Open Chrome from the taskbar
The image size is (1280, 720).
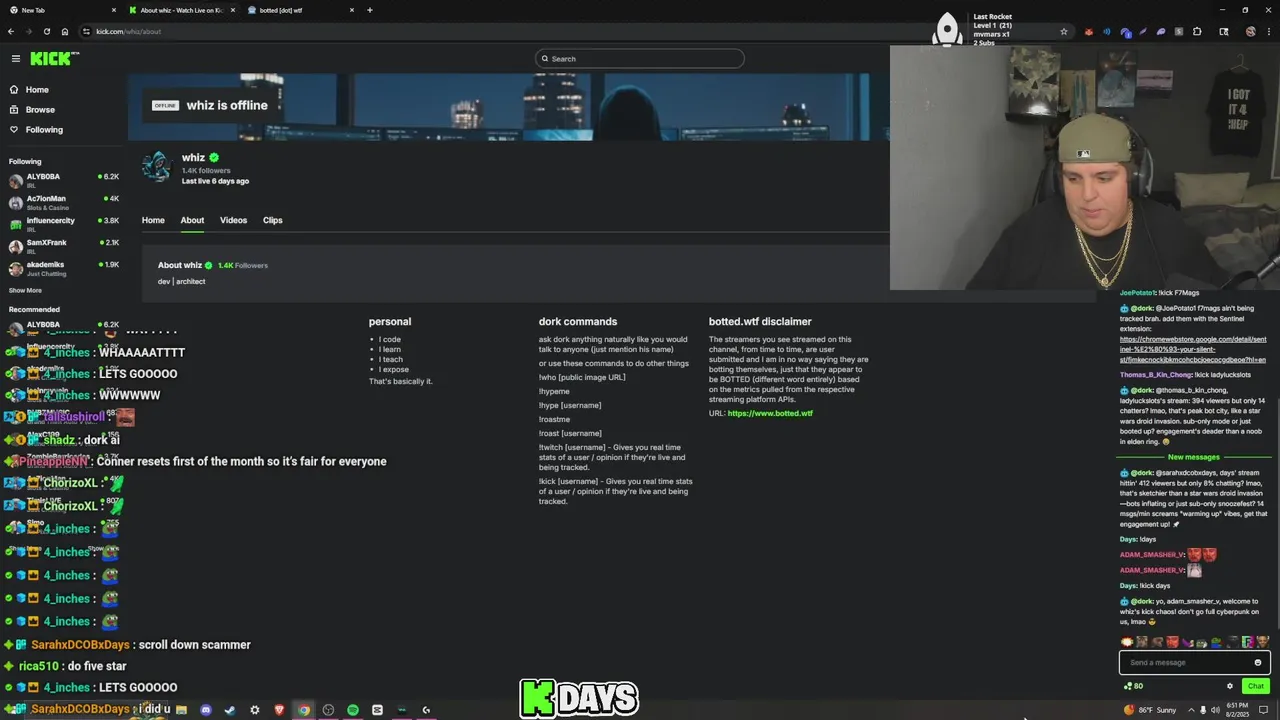point(304,710)
